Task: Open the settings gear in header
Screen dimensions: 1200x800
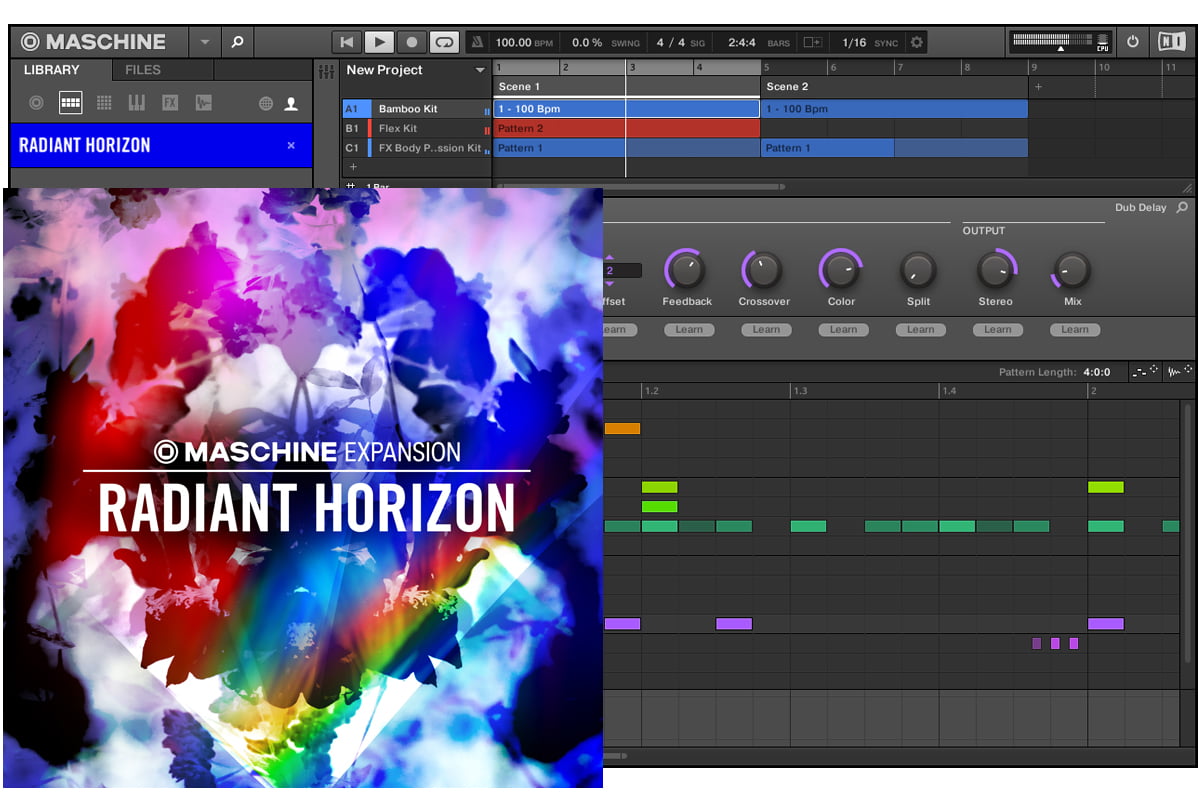Action: point(916,42)
